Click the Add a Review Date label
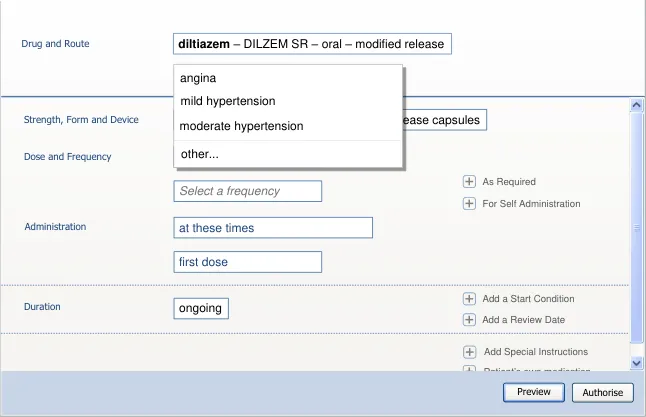Viewport: 646px width, 417px height. coord(523,320)
